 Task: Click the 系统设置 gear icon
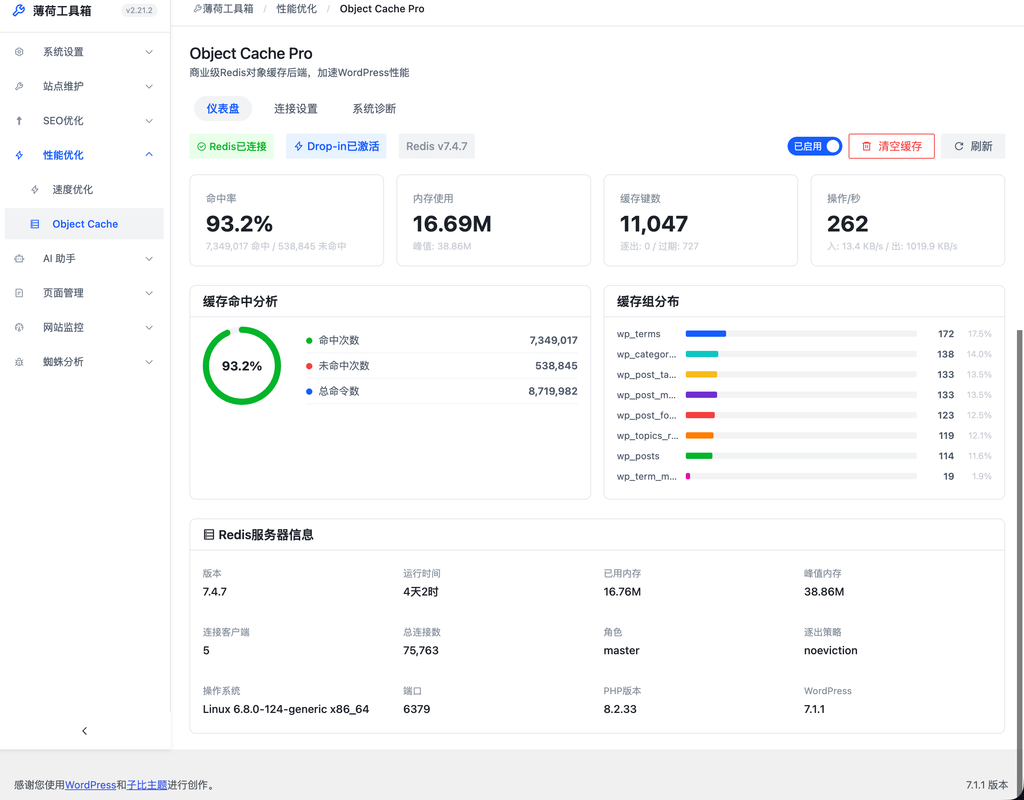point(19,52)
